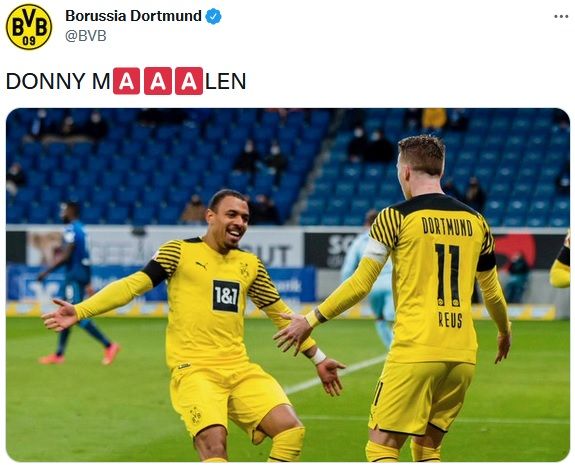Click the @BVB handle
575x468 pixels.
tap(86, 36)
